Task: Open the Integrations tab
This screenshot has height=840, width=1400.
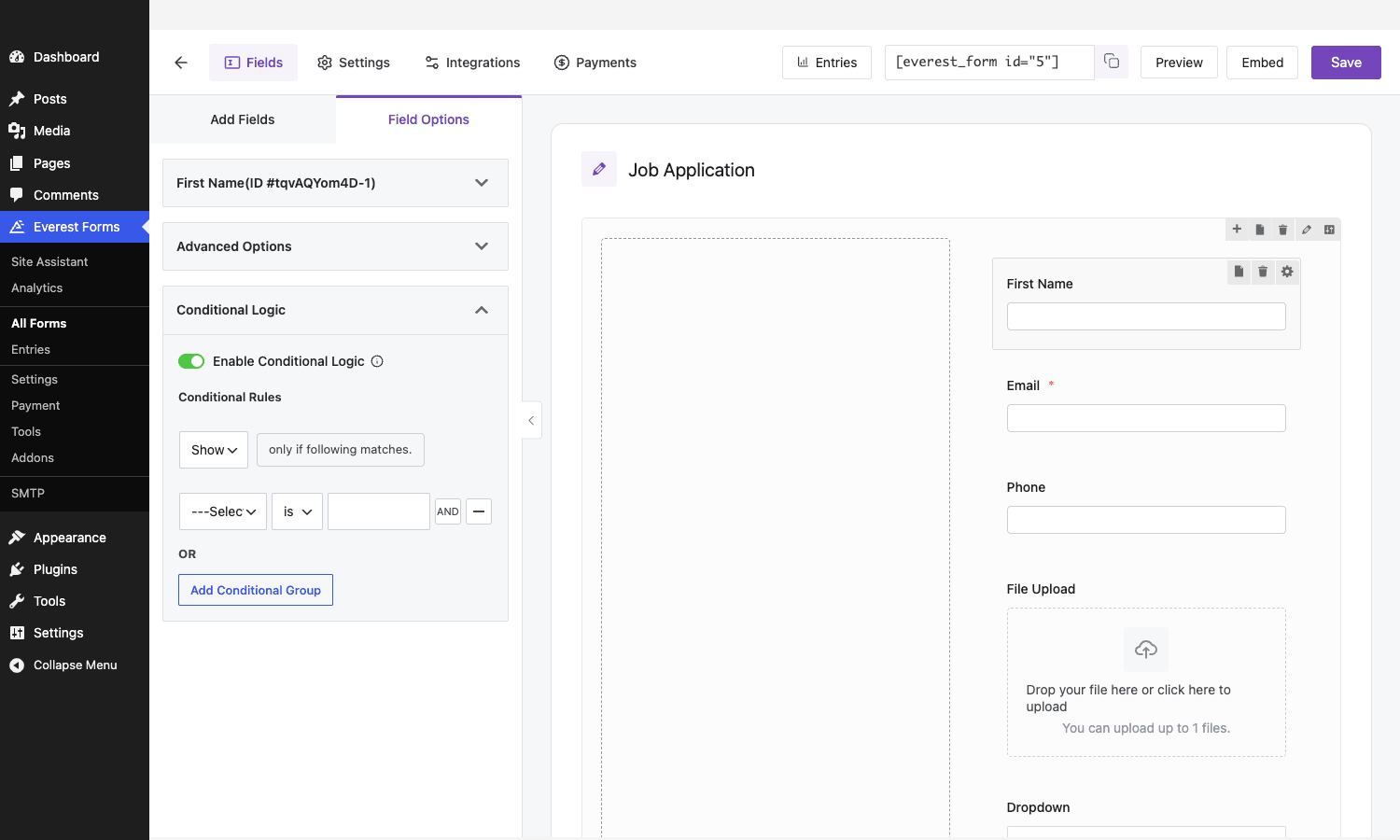Action: pyautogui.click(x=472, y=63)
